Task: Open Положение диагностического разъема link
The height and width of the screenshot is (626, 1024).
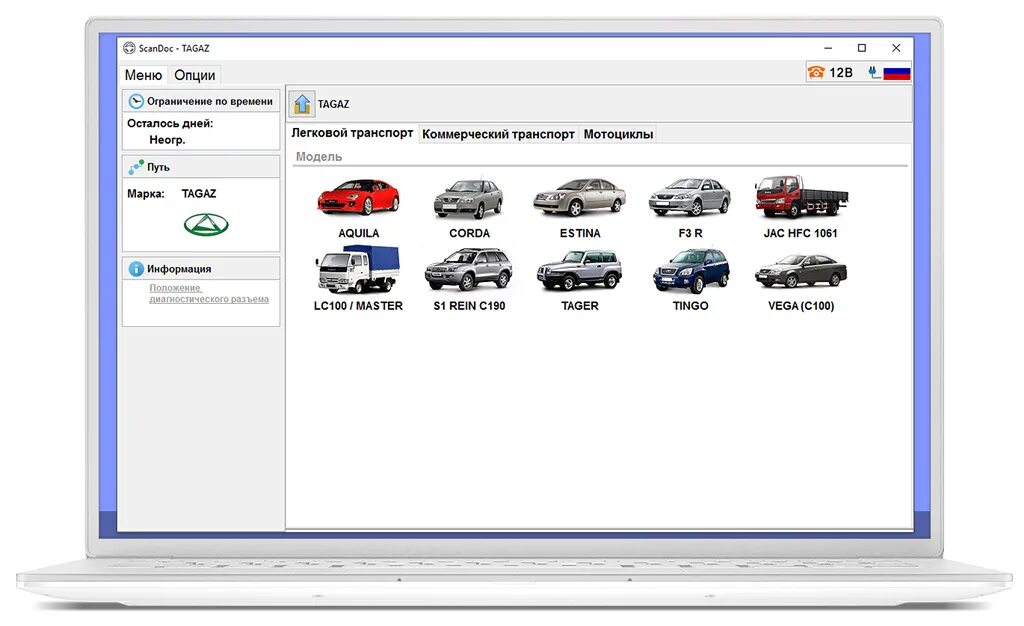Action: (209, 293)
